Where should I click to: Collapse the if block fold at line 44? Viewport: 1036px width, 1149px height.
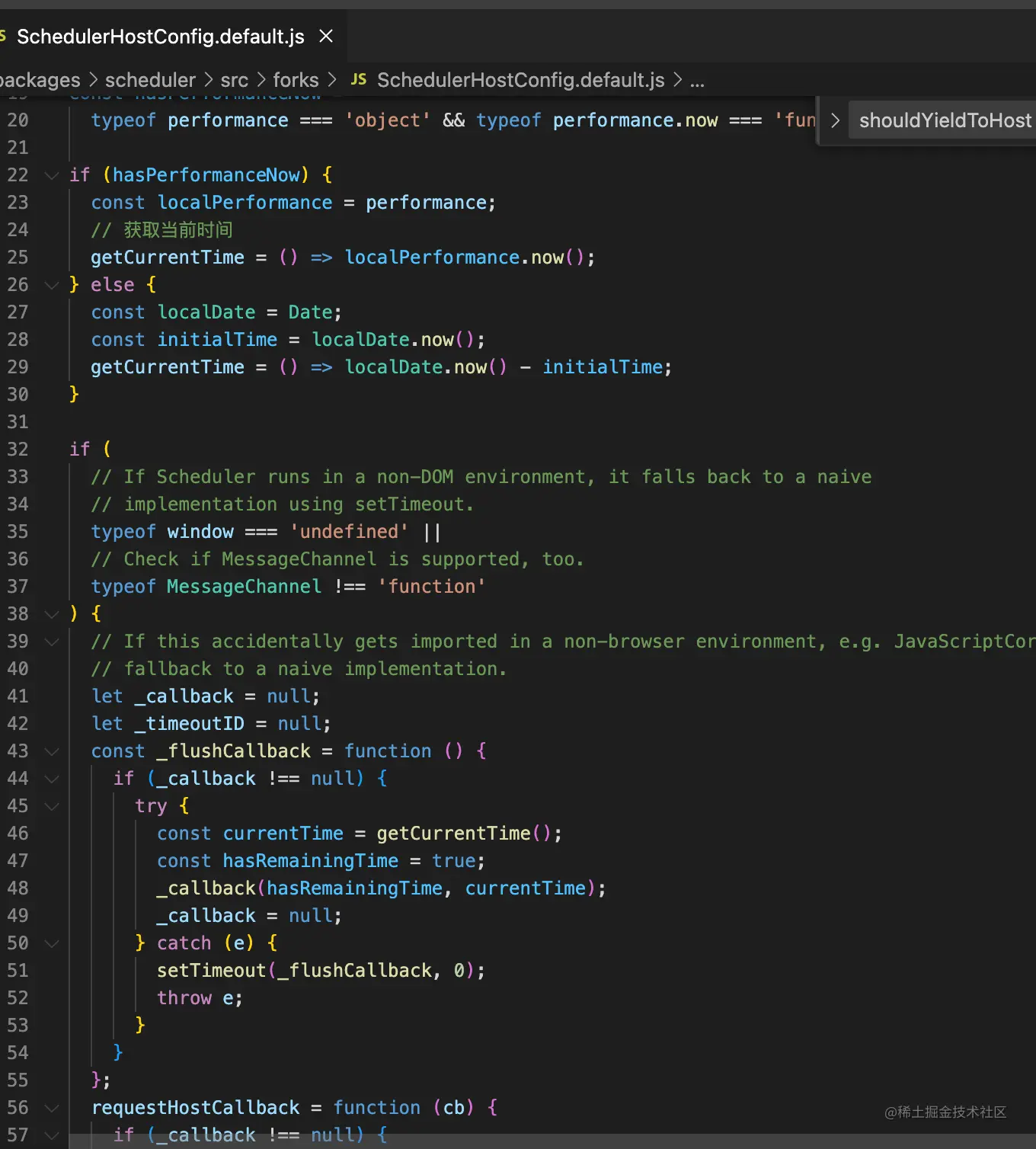pyautogui.click(x=52, y=779)
